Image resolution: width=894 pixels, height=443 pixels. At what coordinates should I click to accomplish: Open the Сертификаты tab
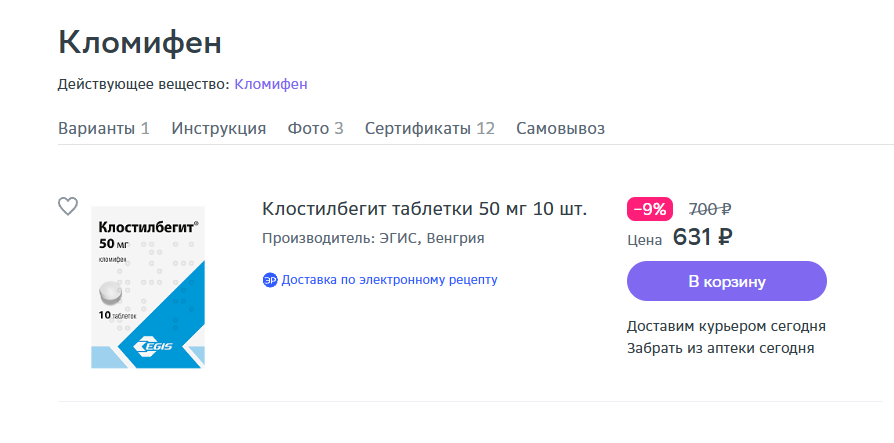(430, 128)
